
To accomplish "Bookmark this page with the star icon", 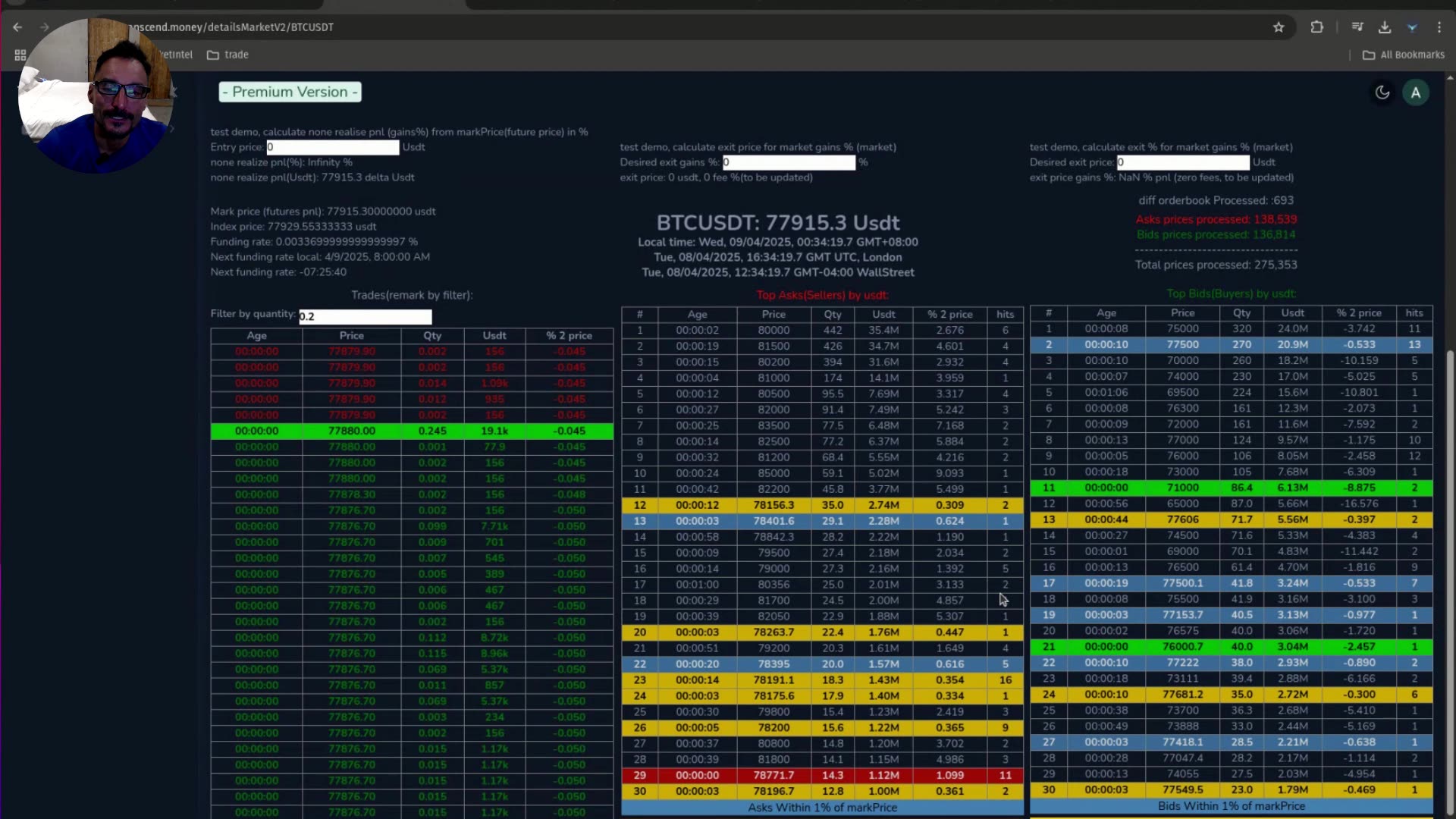I will pyautogui.click(x=1279, y=27).
